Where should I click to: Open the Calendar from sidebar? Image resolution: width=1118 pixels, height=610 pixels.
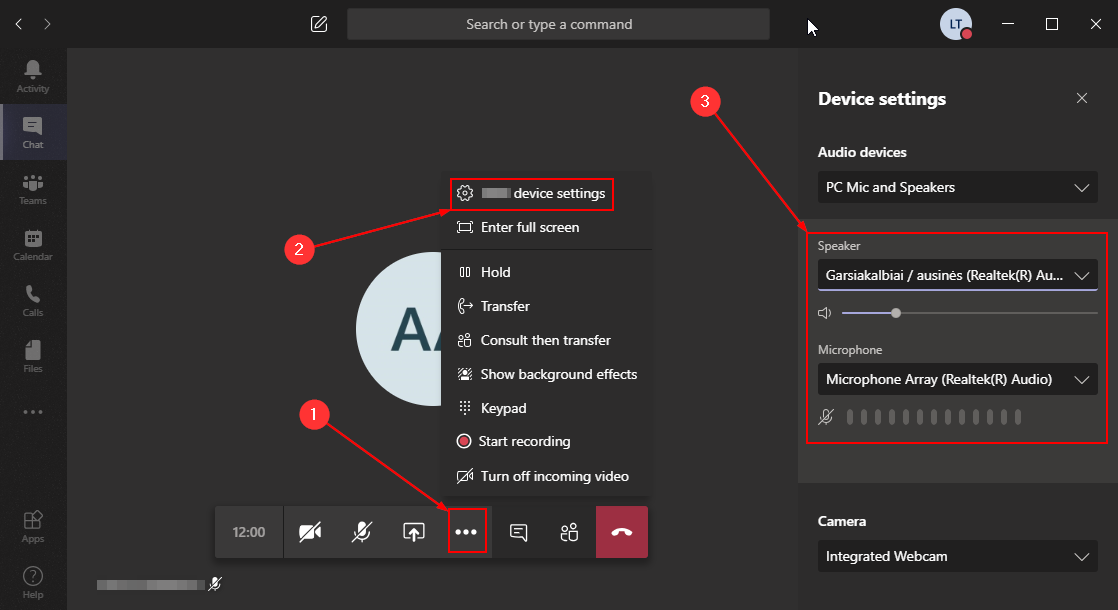(x=33, y=244)
